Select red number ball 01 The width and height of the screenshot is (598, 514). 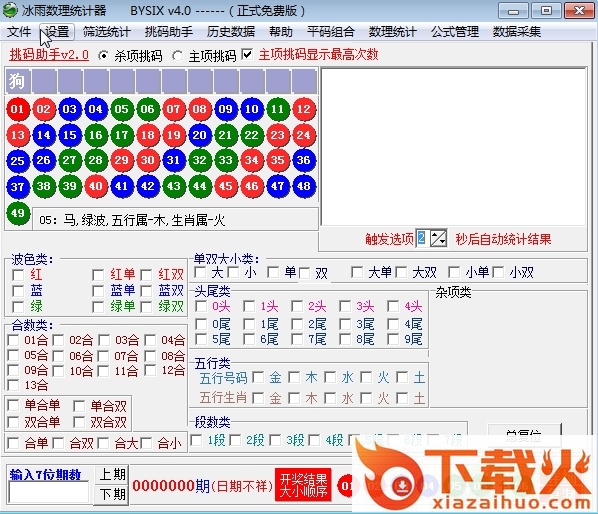coord(18,109)
